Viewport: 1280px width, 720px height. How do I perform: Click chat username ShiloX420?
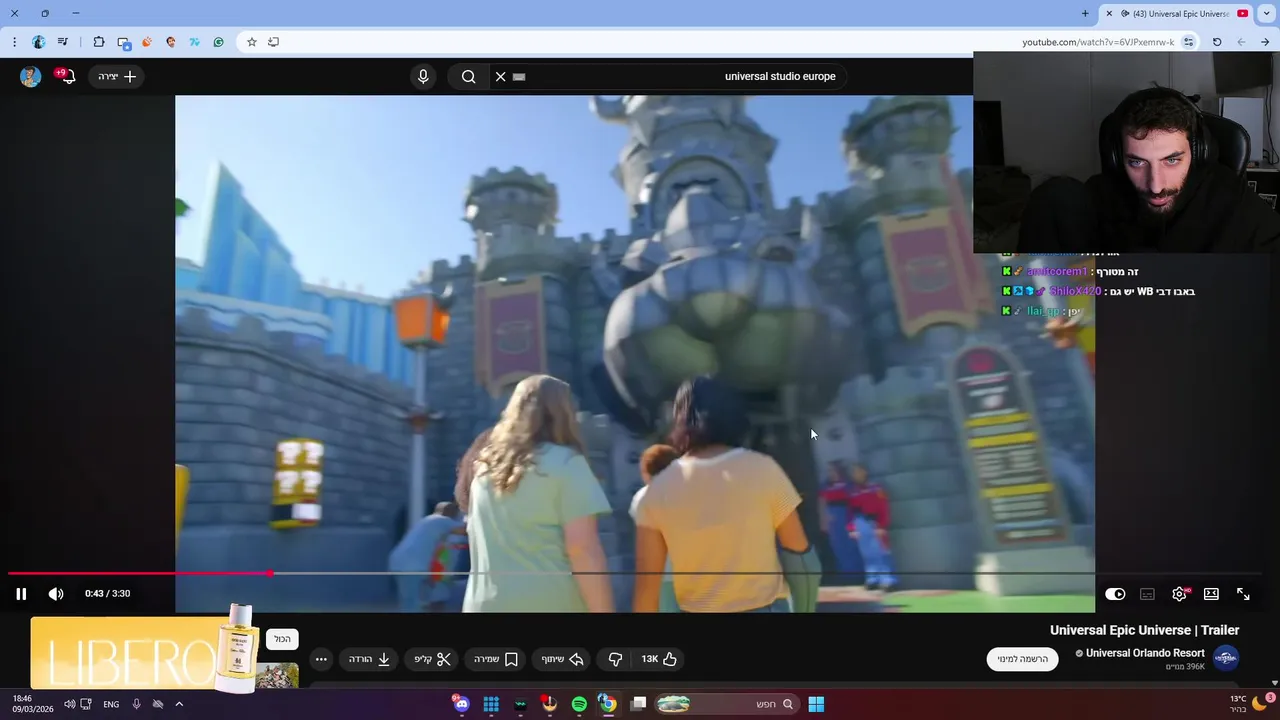(1075, 291)
